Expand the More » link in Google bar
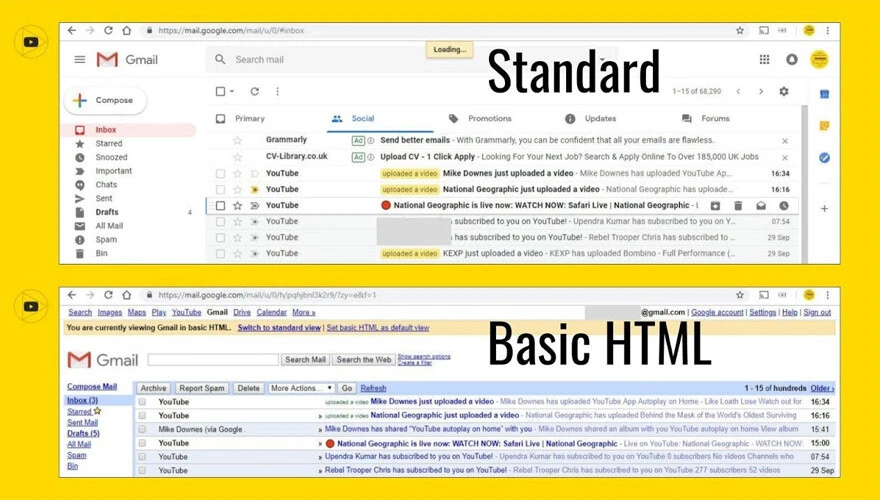The width and height of the screenshot is (880, 500). [x=303, y=312]
